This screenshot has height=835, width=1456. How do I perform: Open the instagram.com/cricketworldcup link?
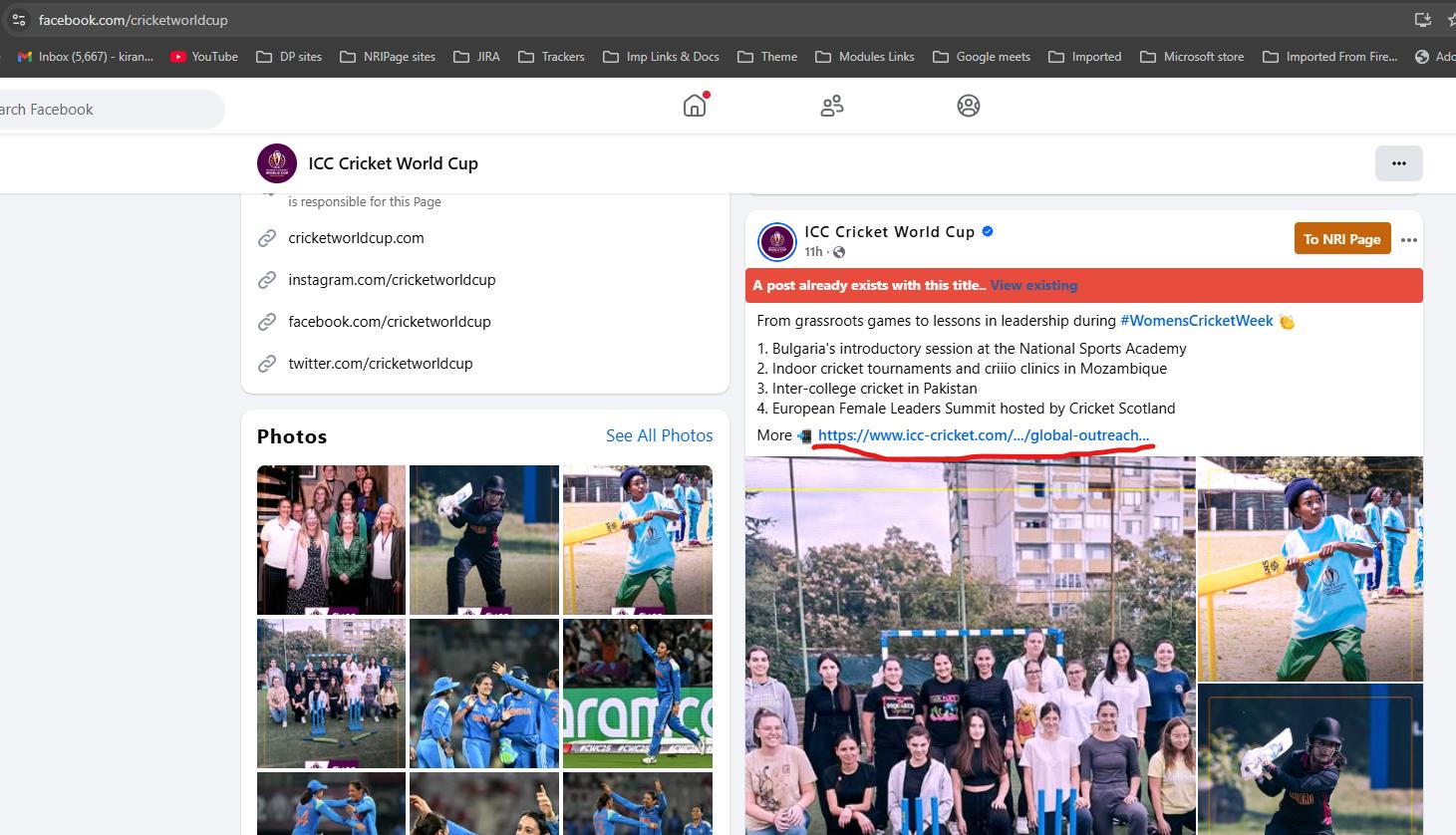[x=392, y=280]
